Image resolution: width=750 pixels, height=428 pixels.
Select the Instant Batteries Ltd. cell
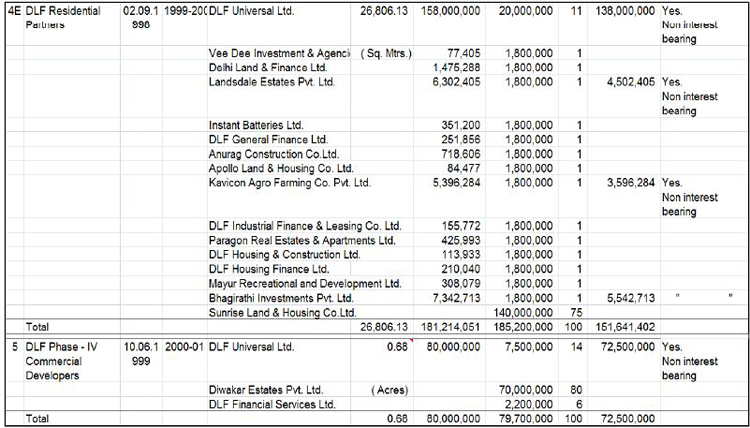click(x=256, y=125)
